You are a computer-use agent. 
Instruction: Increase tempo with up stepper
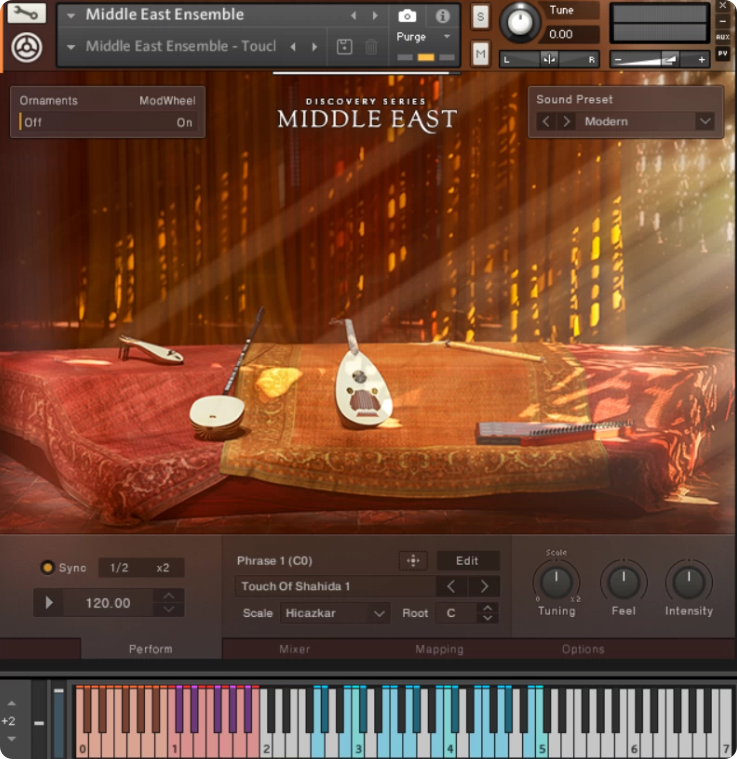(x=169, y=596)
